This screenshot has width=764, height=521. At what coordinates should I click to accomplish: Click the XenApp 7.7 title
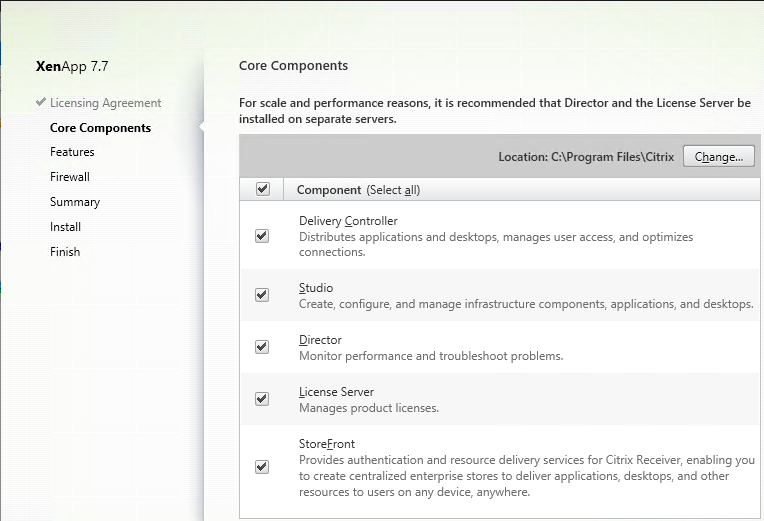[72, 66]
